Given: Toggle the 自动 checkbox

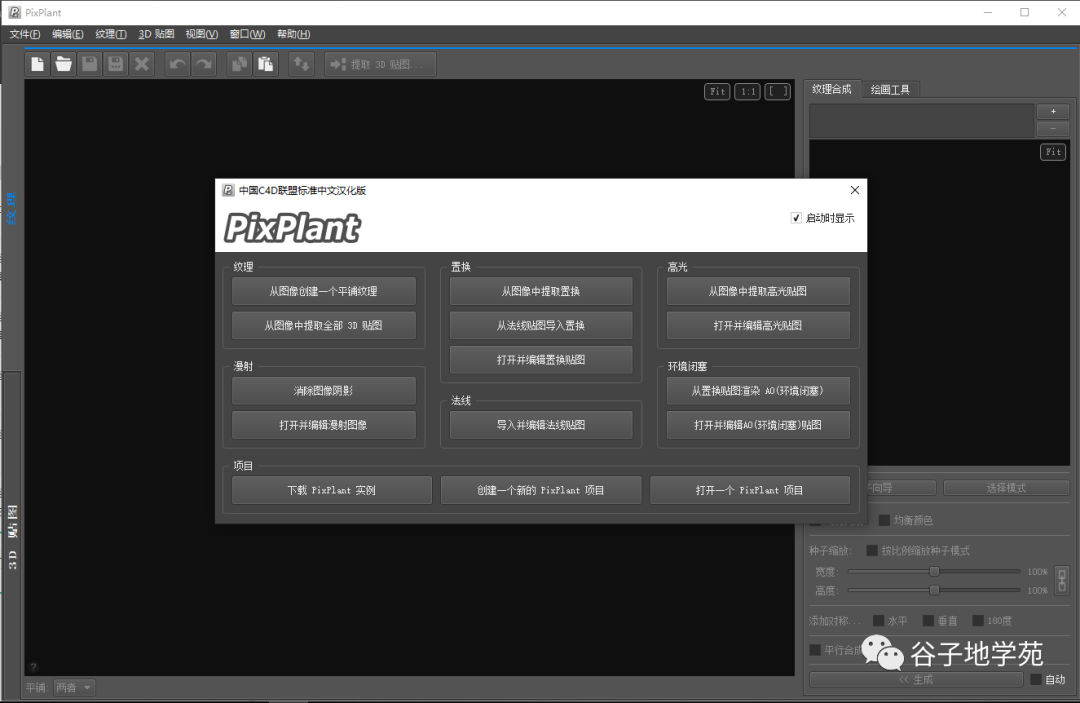Looking at the screenshot, I should pyautogui.click(x=1035, y=679).
